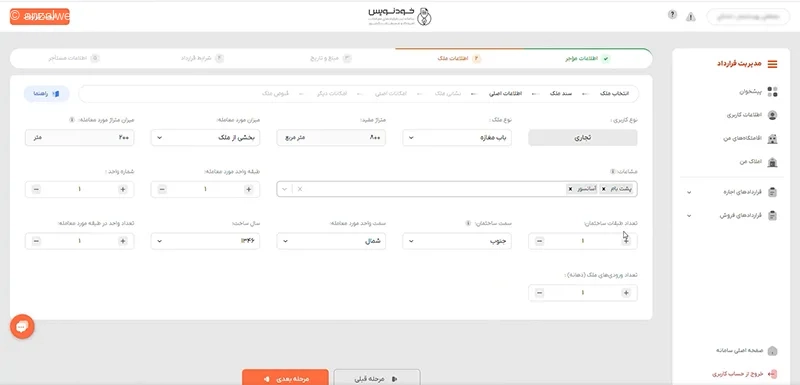Viewport: 800px width, 385px height.
Task: Click the نوع کاربری field showing تجاری
Action: pyautogui.click(x=583, y=138)
